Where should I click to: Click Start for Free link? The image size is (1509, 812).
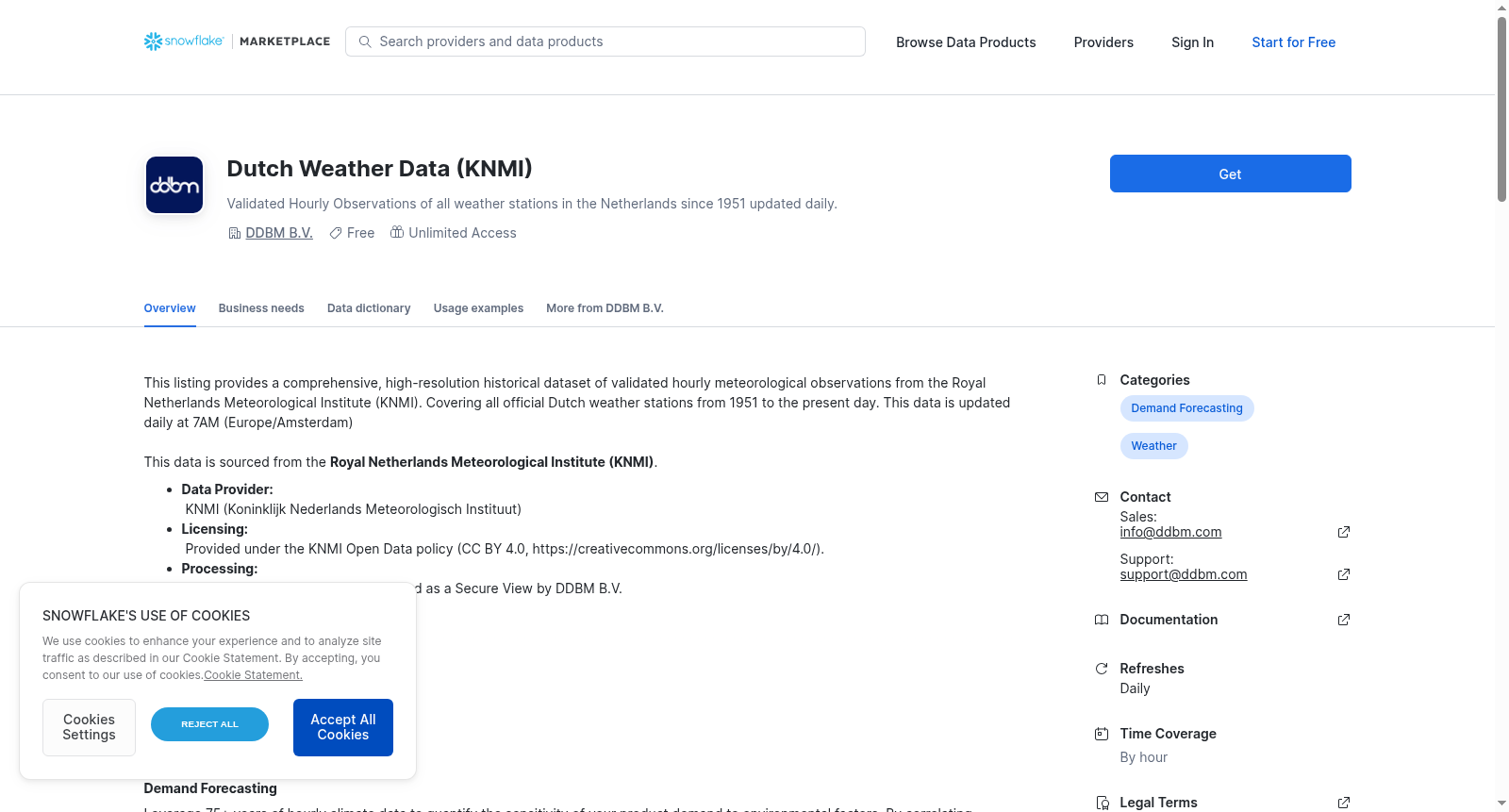[1293, 42]
